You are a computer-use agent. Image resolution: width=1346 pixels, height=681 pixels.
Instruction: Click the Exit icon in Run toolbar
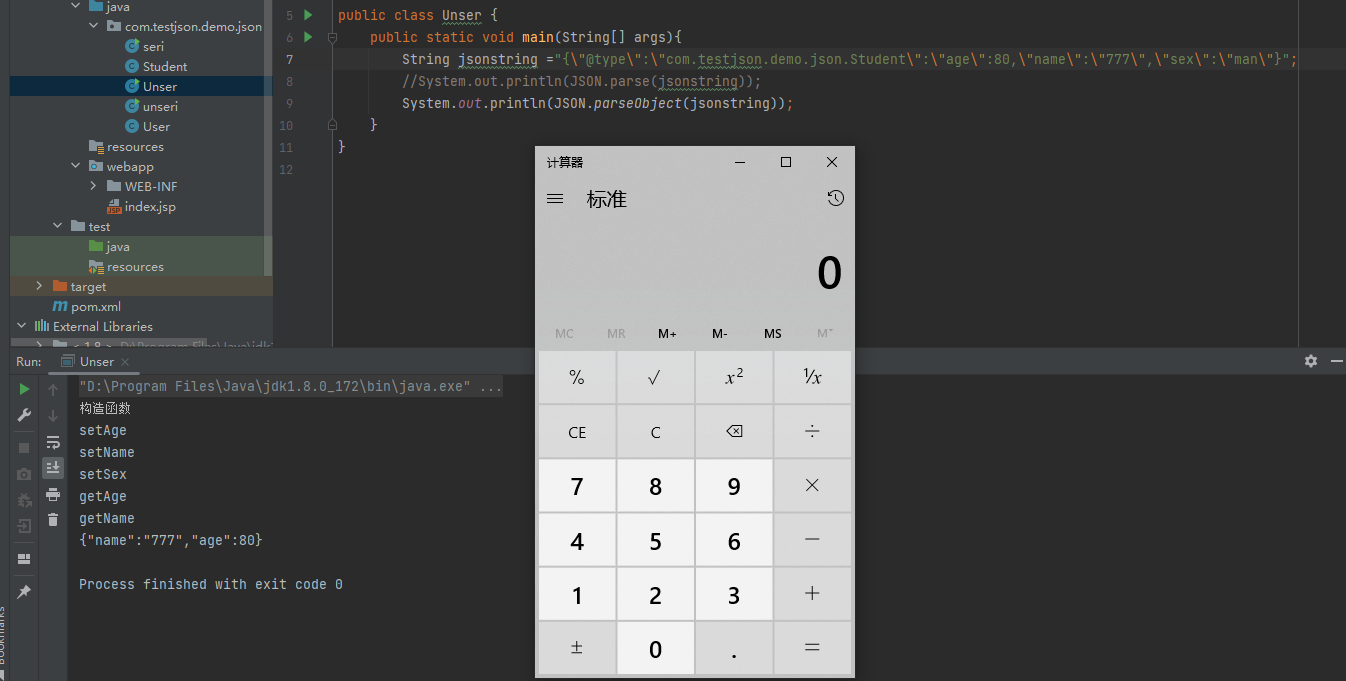click(x=25, y=525)
